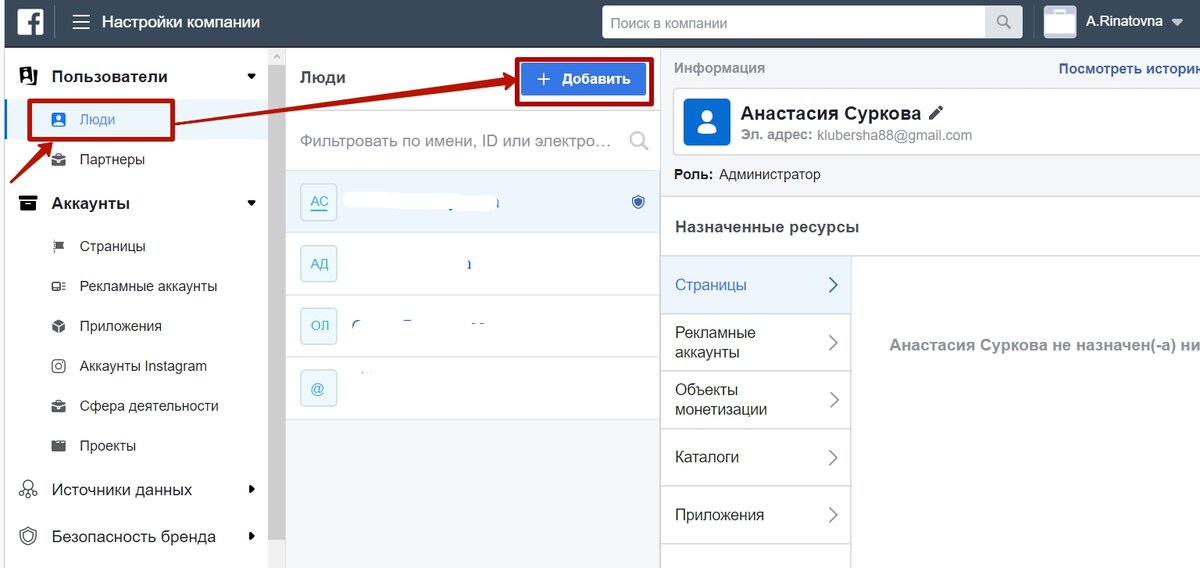Open the Рекламные аккаунты resources tab
Image resolution: width=1200 pixels, height=568 pixels.
click(x=756, y=342)
